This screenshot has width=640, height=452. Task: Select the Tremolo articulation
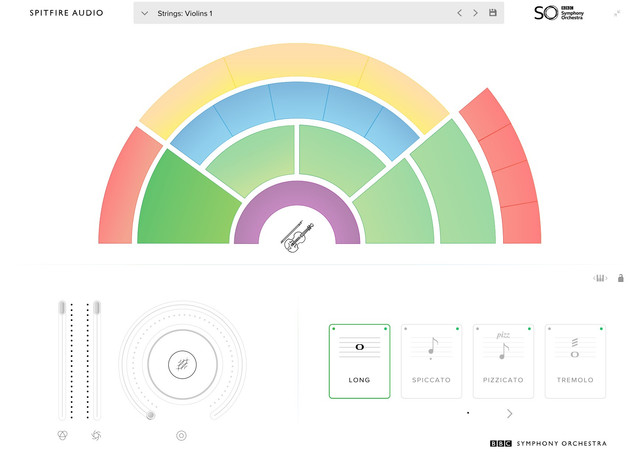575,361
